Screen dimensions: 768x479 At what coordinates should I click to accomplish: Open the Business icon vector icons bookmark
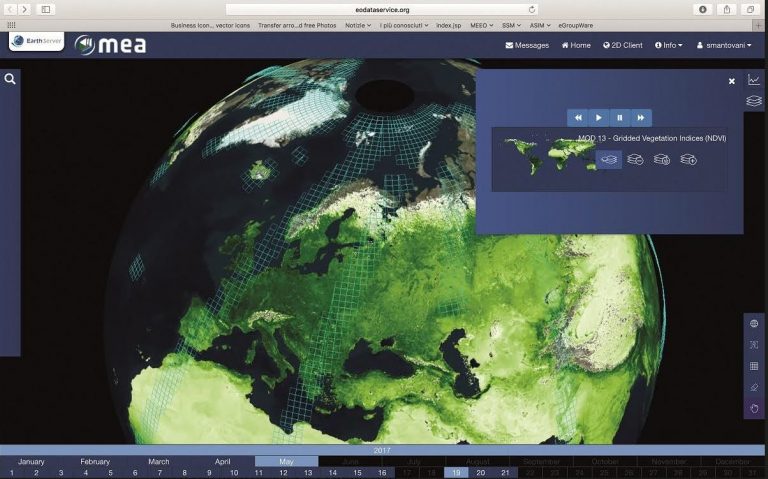pyautogui.click(x=210, y=25)
